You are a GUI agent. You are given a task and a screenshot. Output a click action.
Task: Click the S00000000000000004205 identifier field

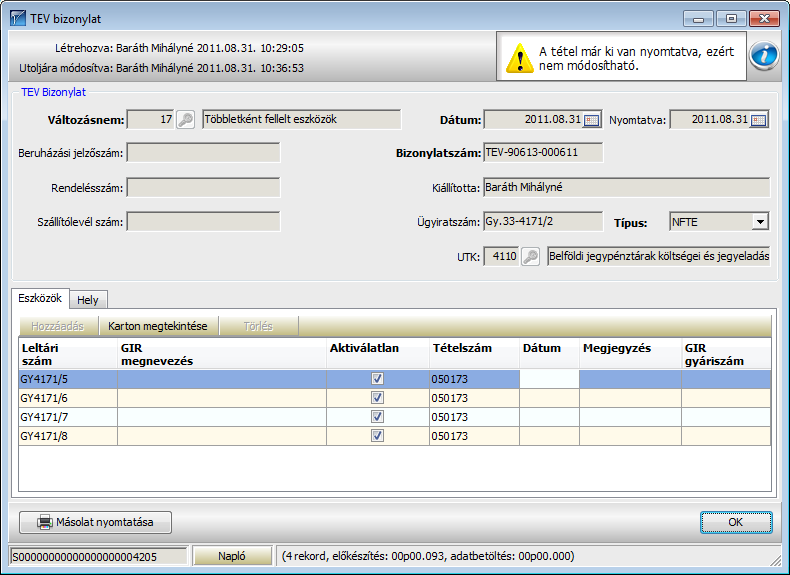(99, 556)
